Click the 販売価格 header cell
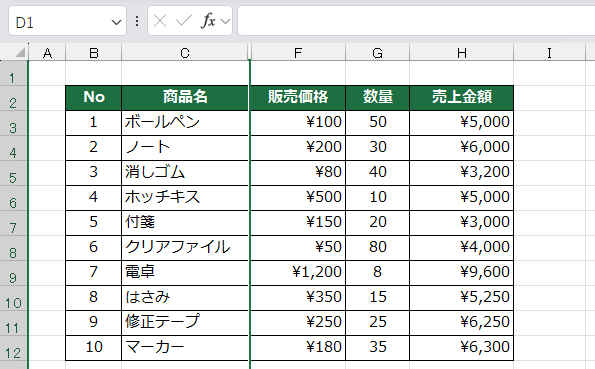 298,98
